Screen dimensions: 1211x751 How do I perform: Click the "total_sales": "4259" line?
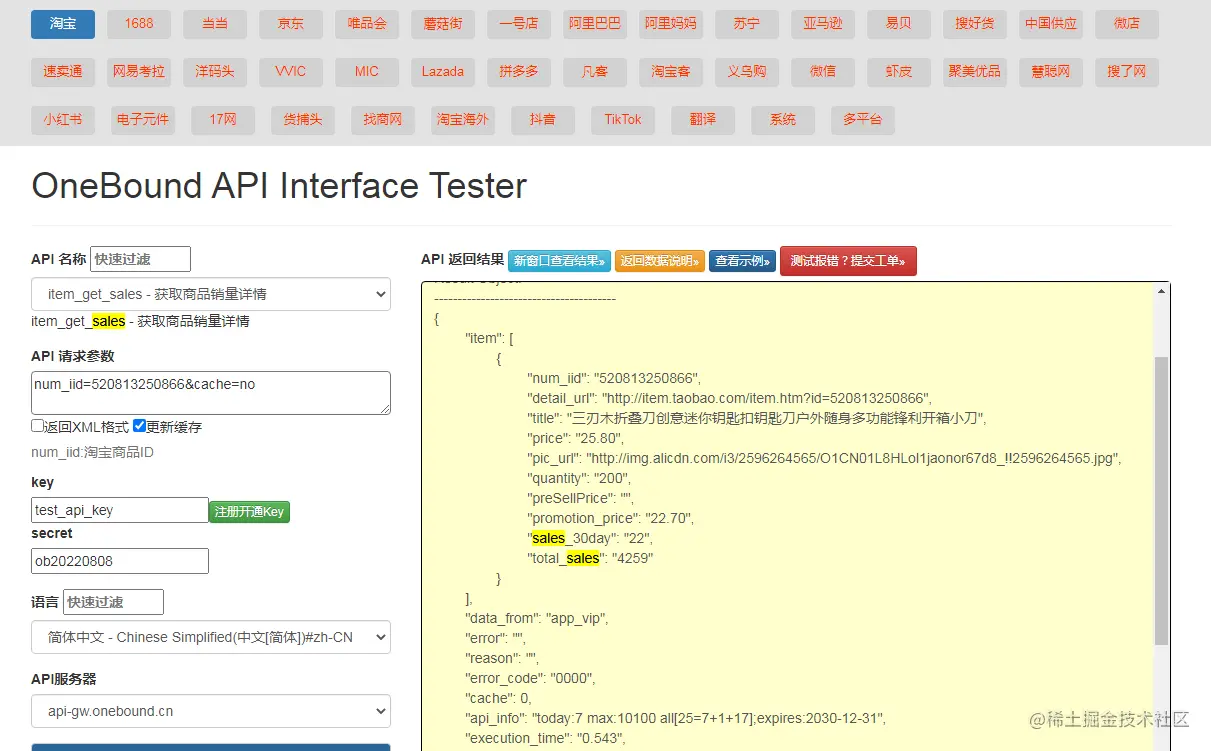point(590,558)
